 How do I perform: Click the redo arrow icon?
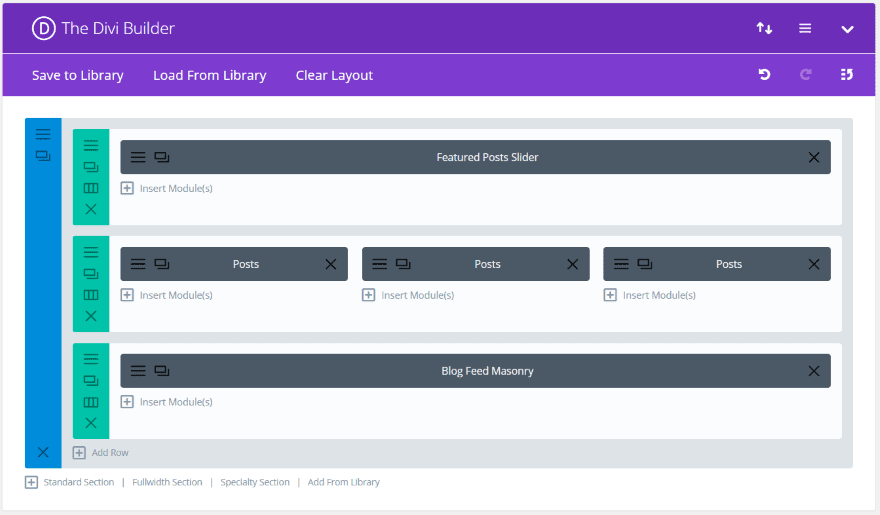pos(805,74)
